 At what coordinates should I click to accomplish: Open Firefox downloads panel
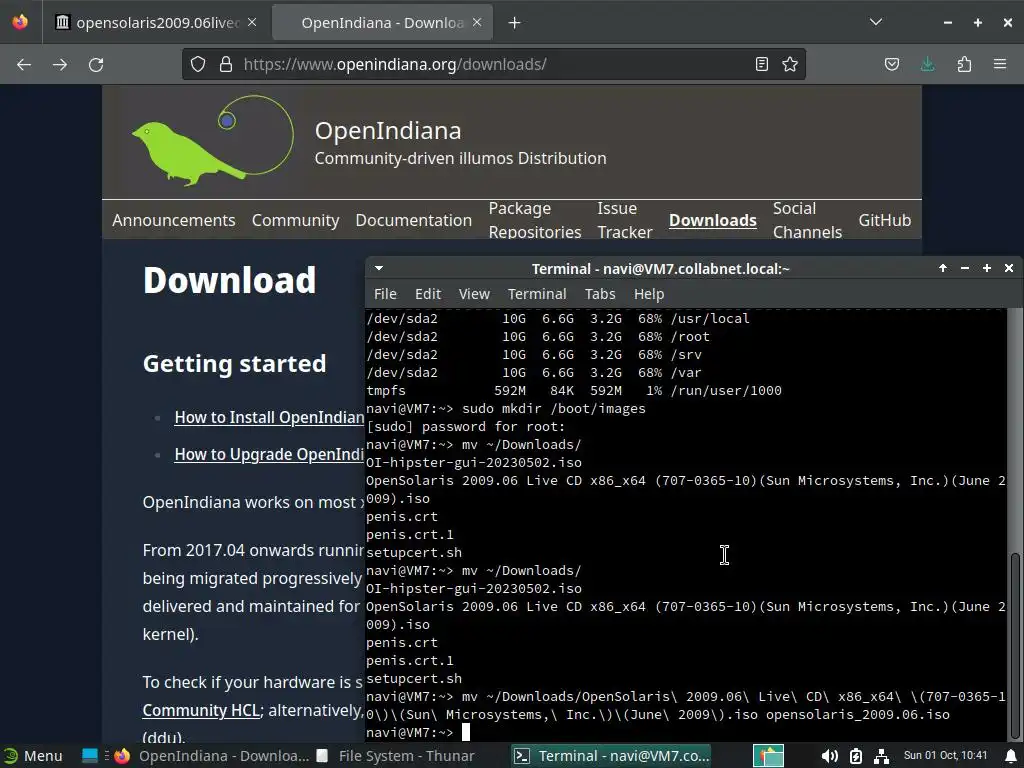coord(927,64)
